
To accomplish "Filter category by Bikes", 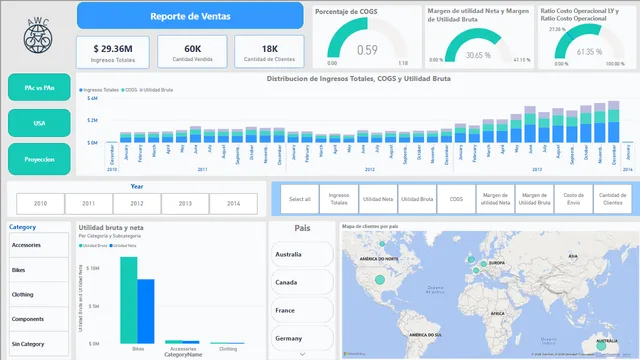I will coord(39,270).
